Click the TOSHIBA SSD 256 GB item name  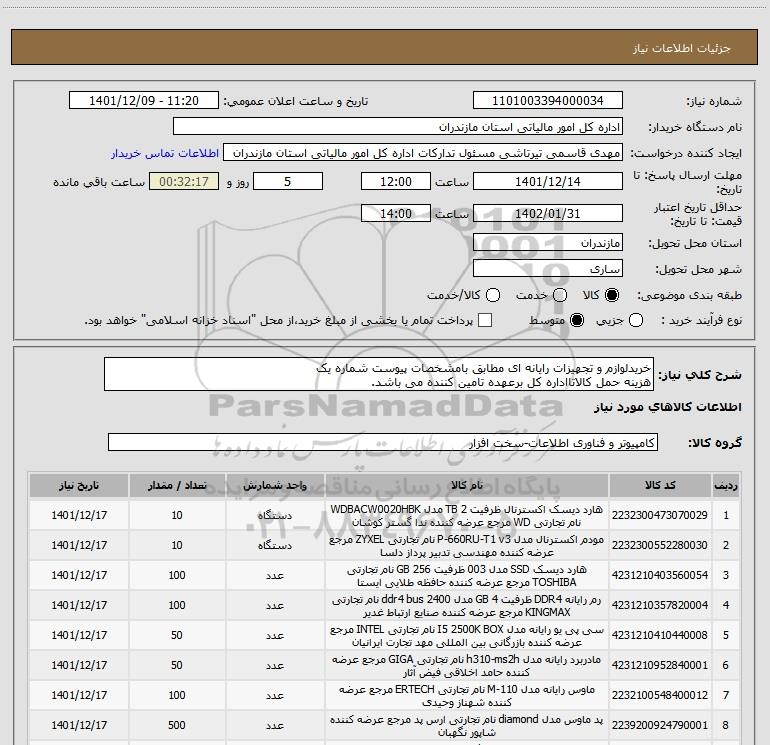point(467,575)
